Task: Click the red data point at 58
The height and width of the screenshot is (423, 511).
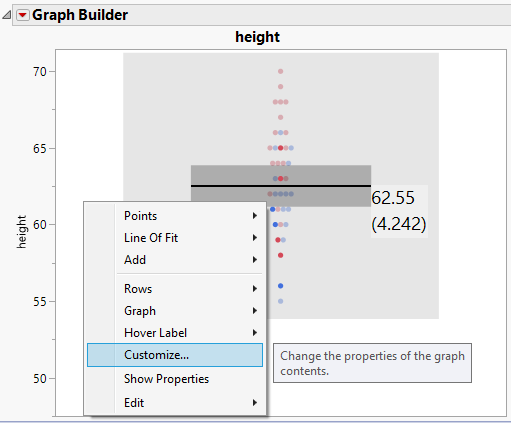Action: click(281, 255)
